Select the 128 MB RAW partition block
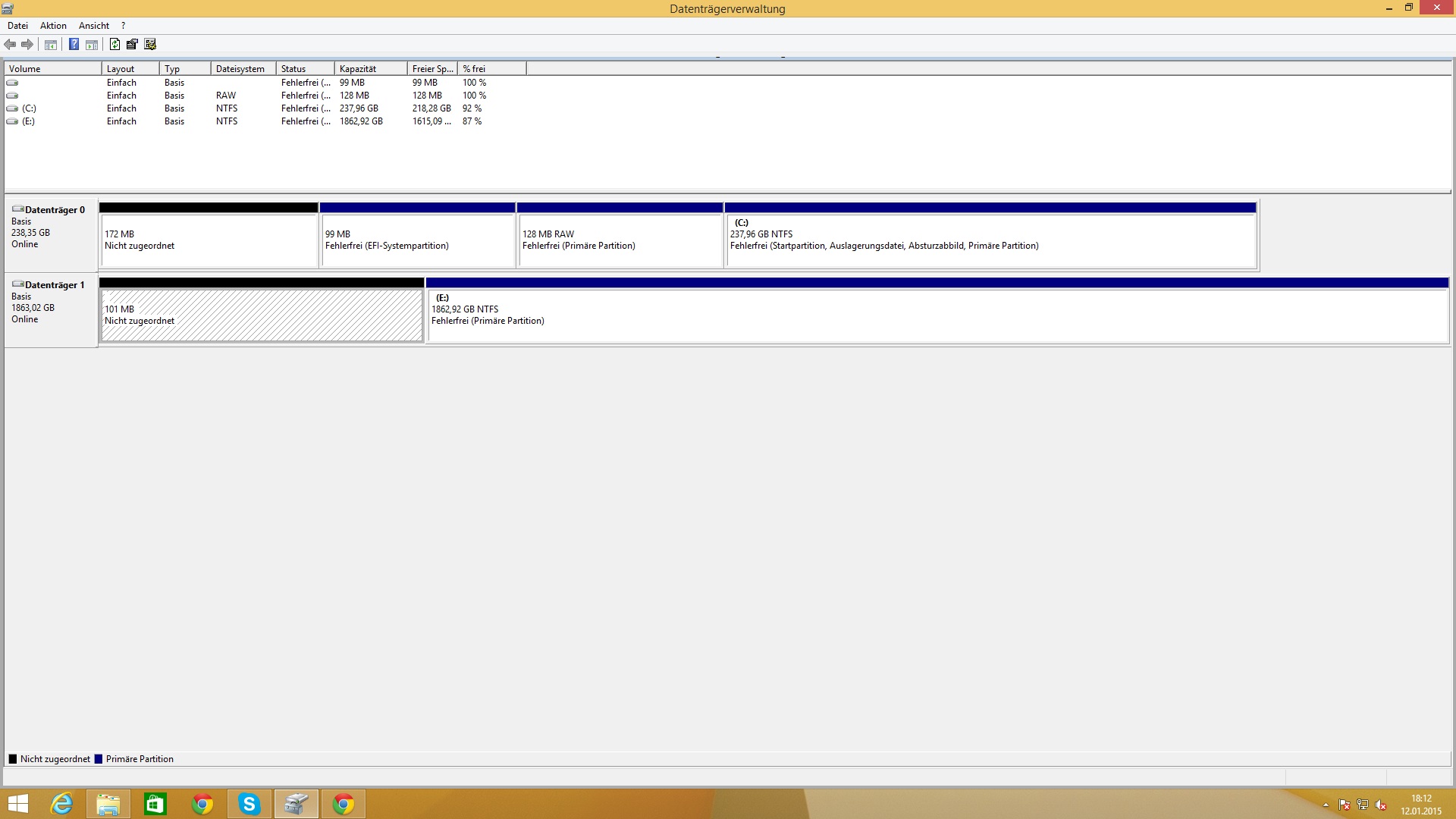 coord(620,241)
